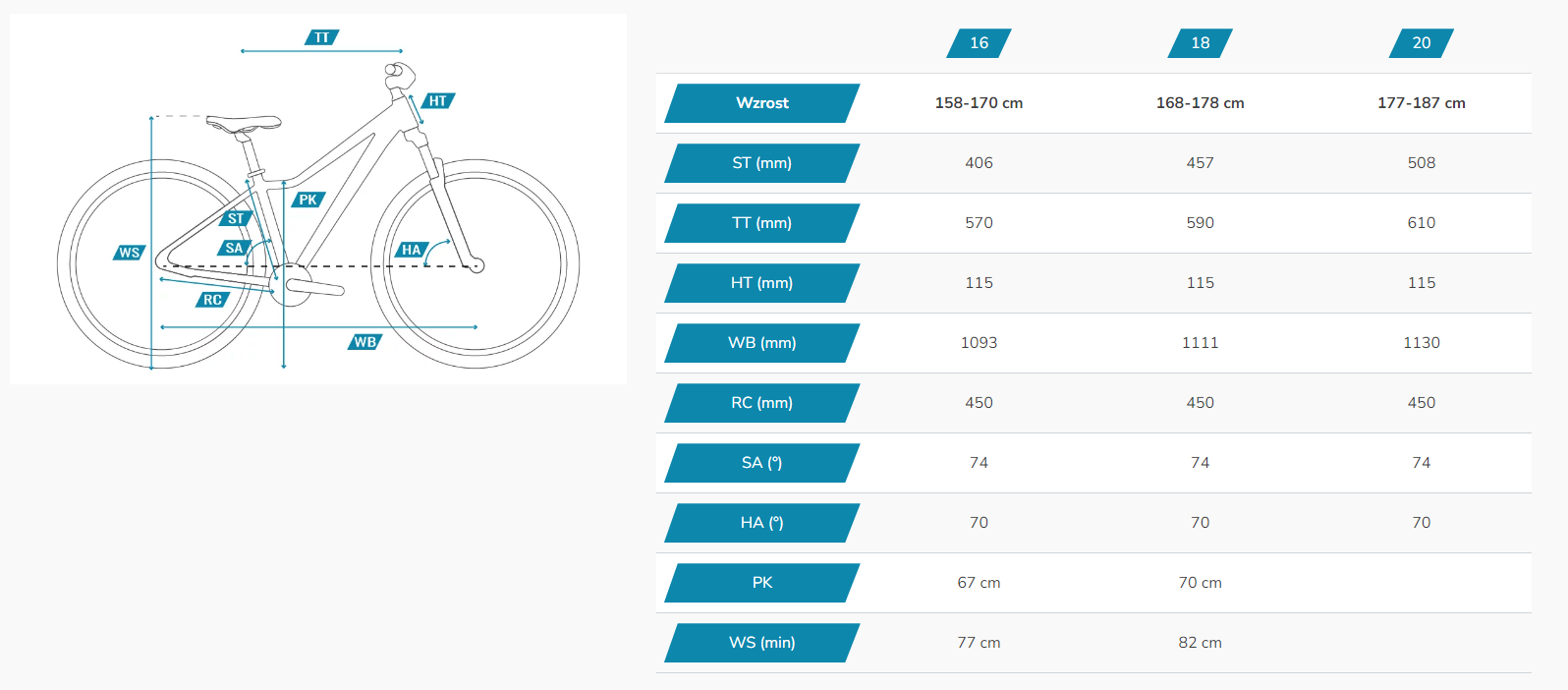Click the WB (mm) row label

(762, 343)
